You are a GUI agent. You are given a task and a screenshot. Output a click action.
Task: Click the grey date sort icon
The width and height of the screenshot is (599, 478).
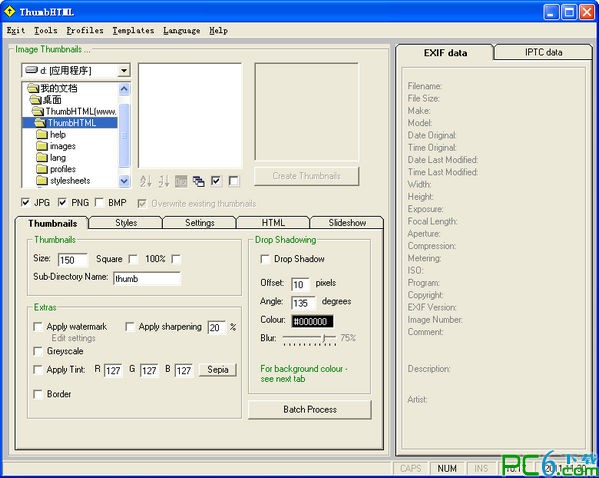pyautogui.click(x=181, y=181)
